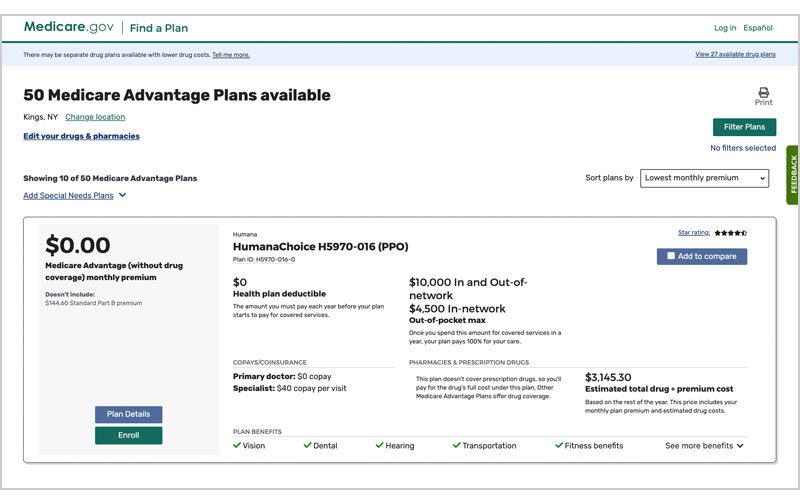The height and width of the screenshot is (500, 800).
Task: Open Plan Details for HumanaChoice plan
Action: point(129,414)
